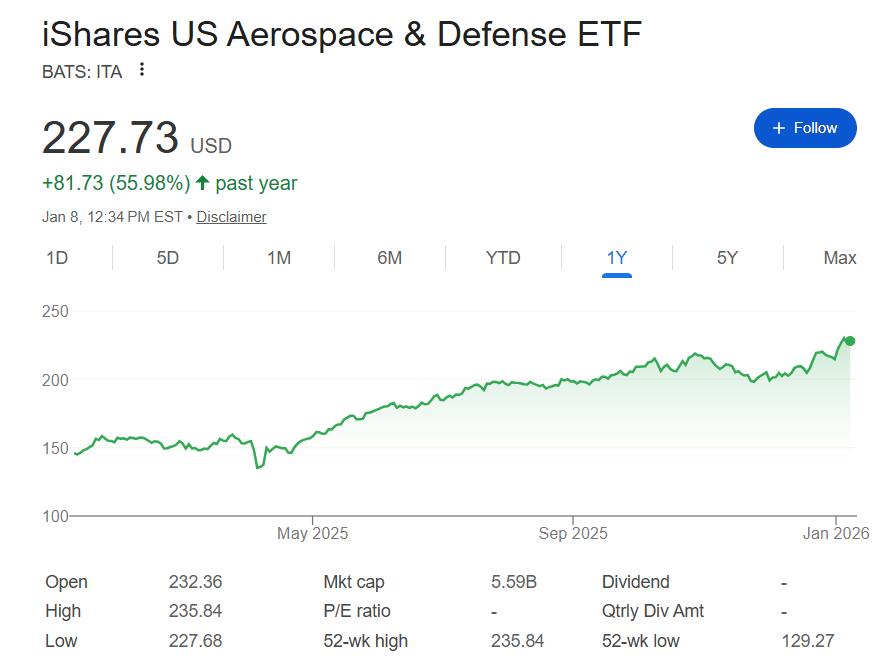Switch to the Max range tab
The height and width of the screenshot is (671, 879).
(x=840, y=258)
